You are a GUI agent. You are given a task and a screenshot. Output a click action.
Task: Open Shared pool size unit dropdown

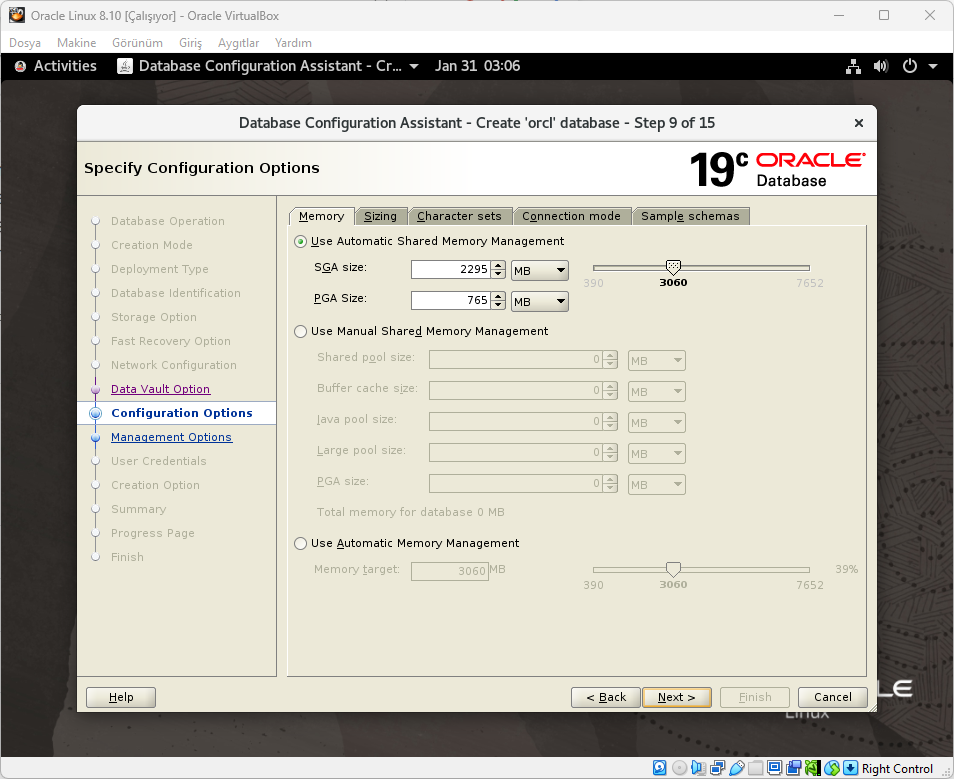point(656,360)
